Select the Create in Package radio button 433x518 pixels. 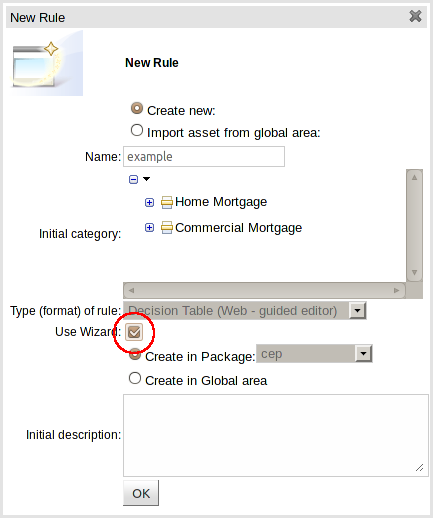coord(135,355)
